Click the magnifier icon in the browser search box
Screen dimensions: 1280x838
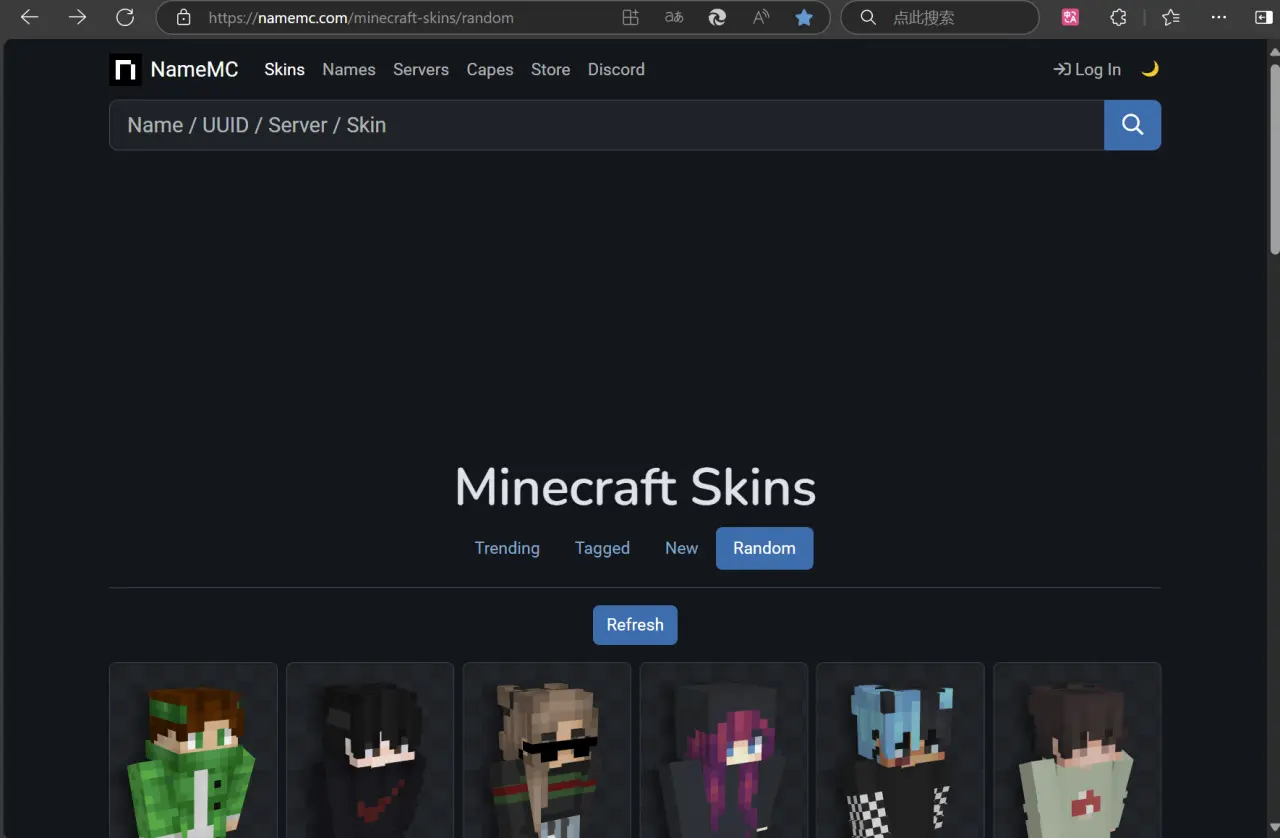(868, 18)
